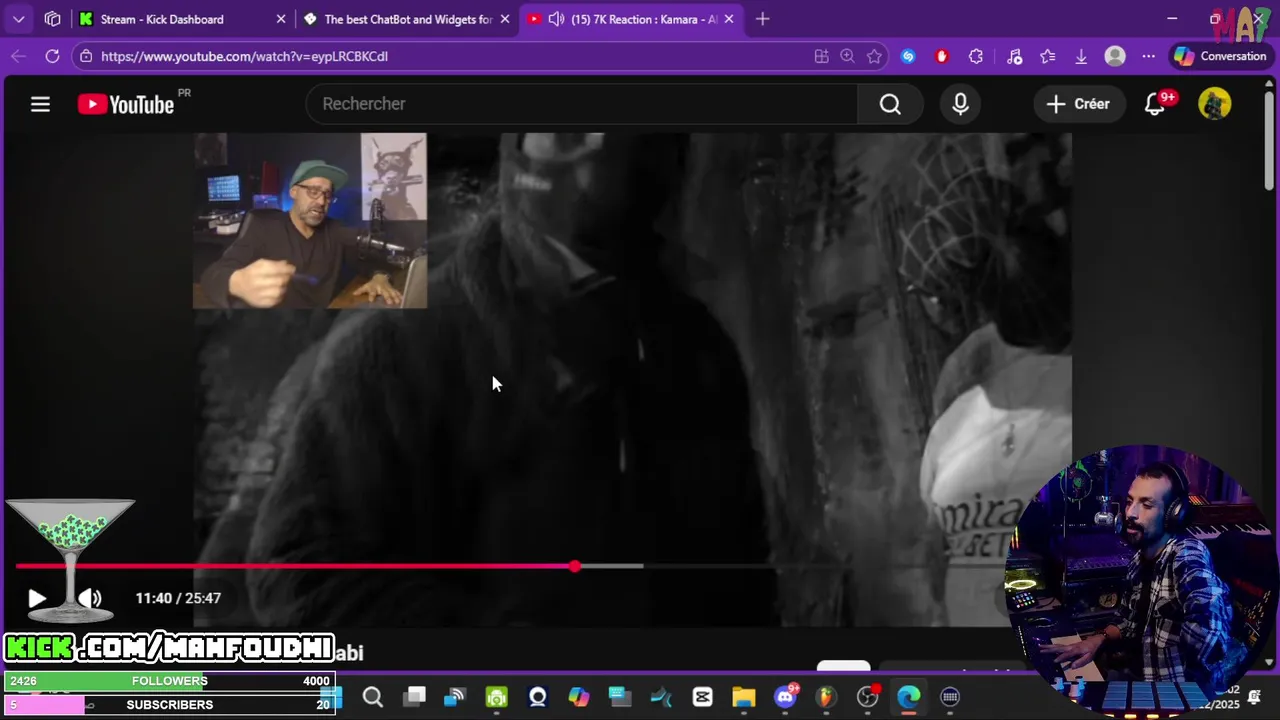The image size is (1280, 720).
Task: Focus the Rechercher search box
Action: (x=581, y=104)
